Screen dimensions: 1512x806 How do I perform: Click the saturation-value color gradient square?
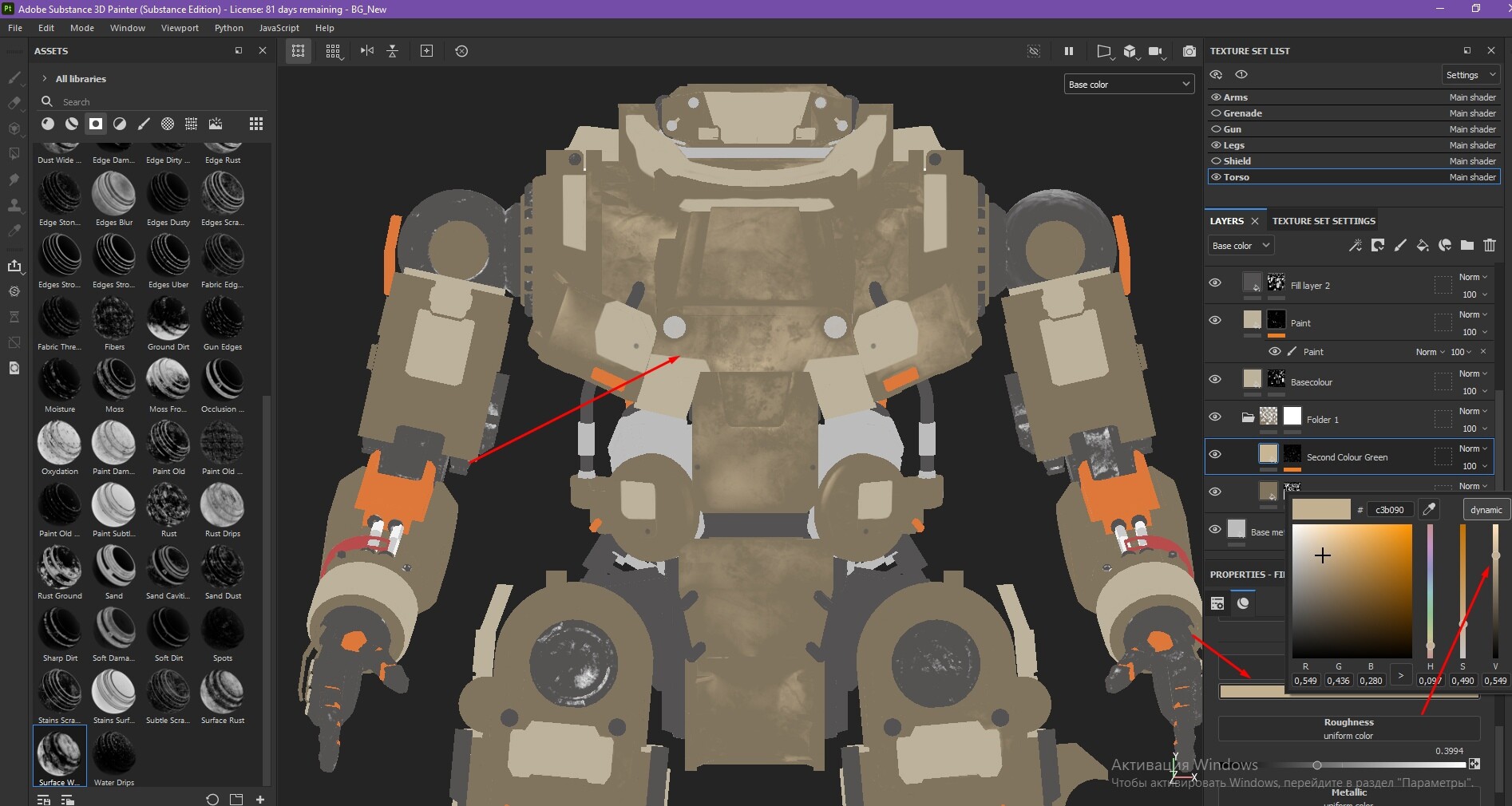(1352, 591)
